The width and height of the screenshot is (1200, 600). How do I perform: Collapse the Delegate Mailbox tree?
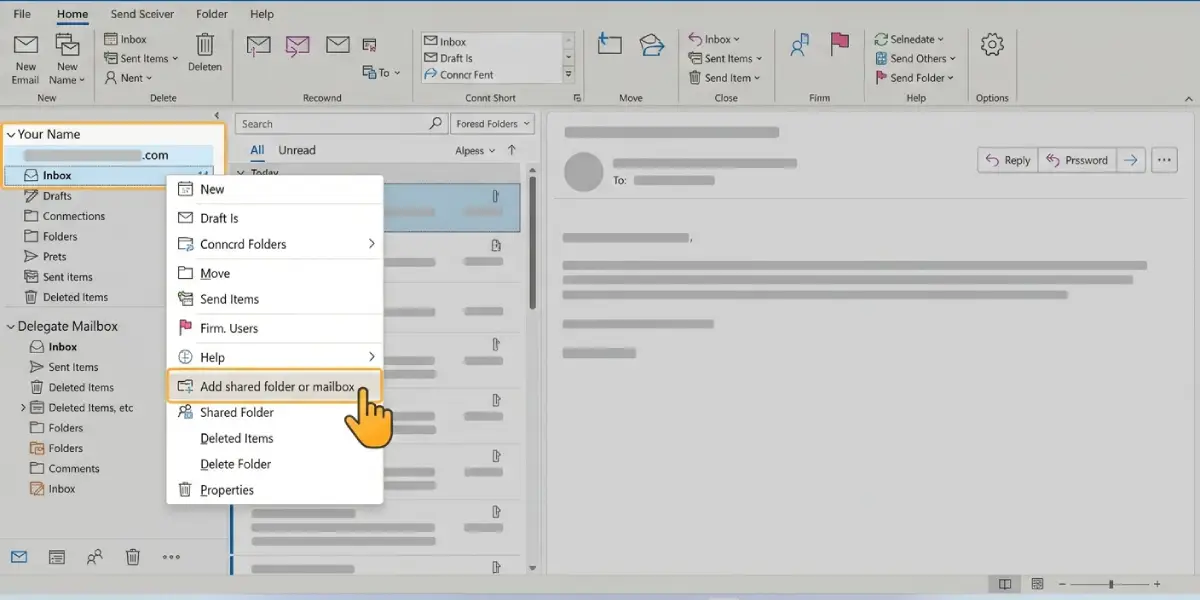click(x=11, y=326)
